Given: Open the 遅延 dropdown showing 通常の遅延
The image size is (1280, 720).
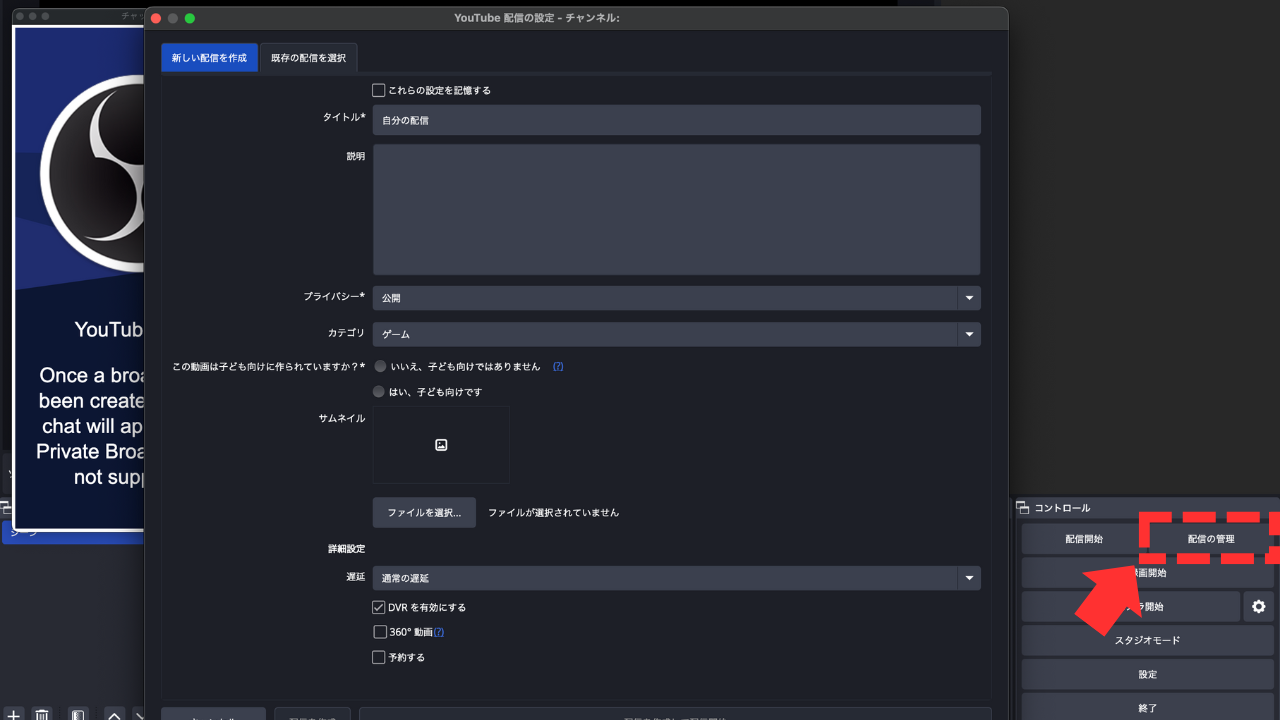Looking at the screenshot, I should [677, 578].
